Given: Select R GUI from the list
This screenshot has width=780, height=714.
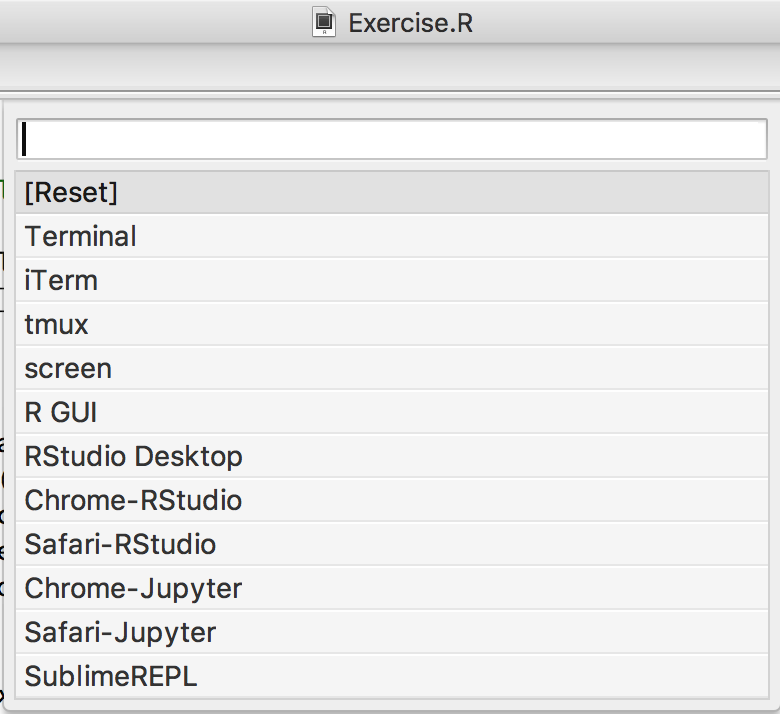Looking at the screenshot, I should point(392,412).
